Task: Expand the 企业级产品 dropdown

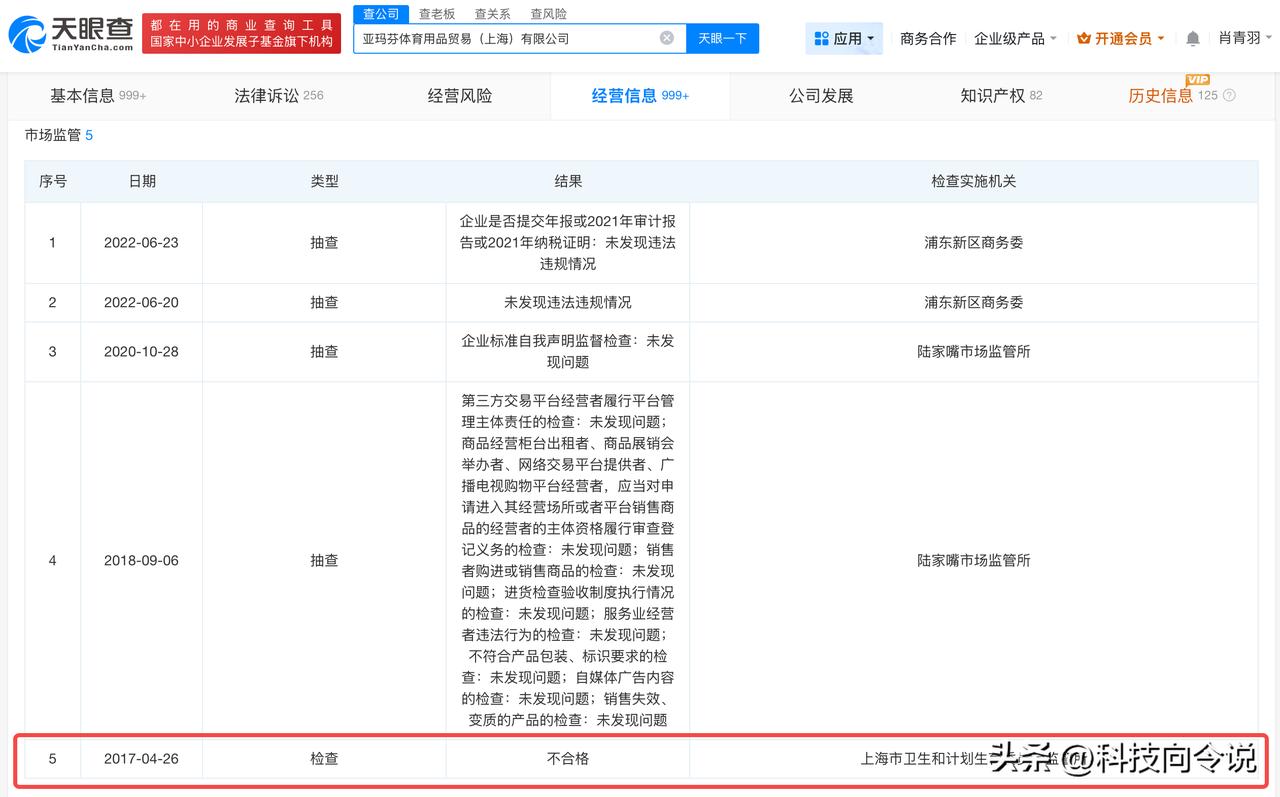Action: click(1015, 38)
